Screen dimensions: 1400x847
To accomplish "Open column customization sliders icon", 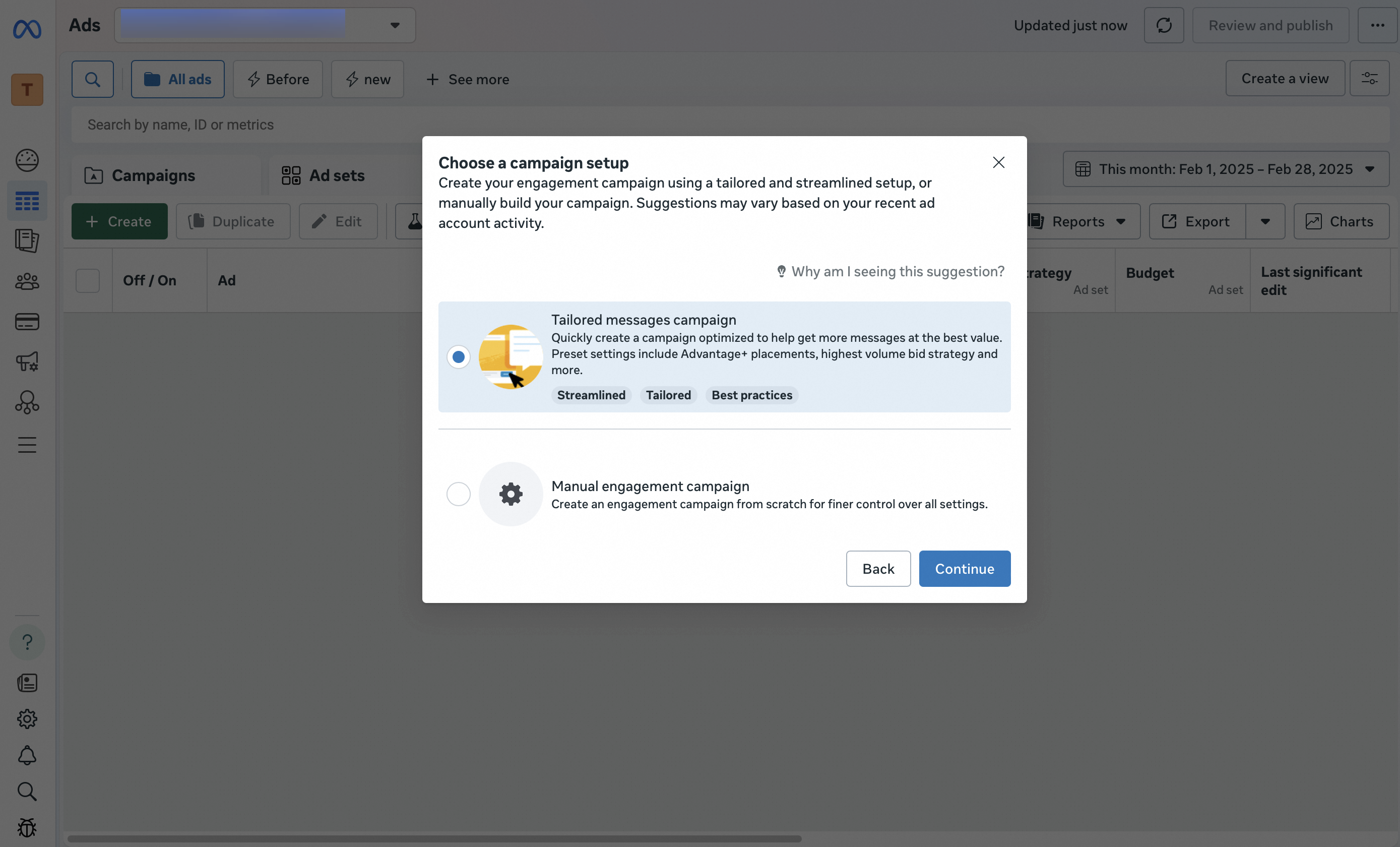I will pos(1369,79).
